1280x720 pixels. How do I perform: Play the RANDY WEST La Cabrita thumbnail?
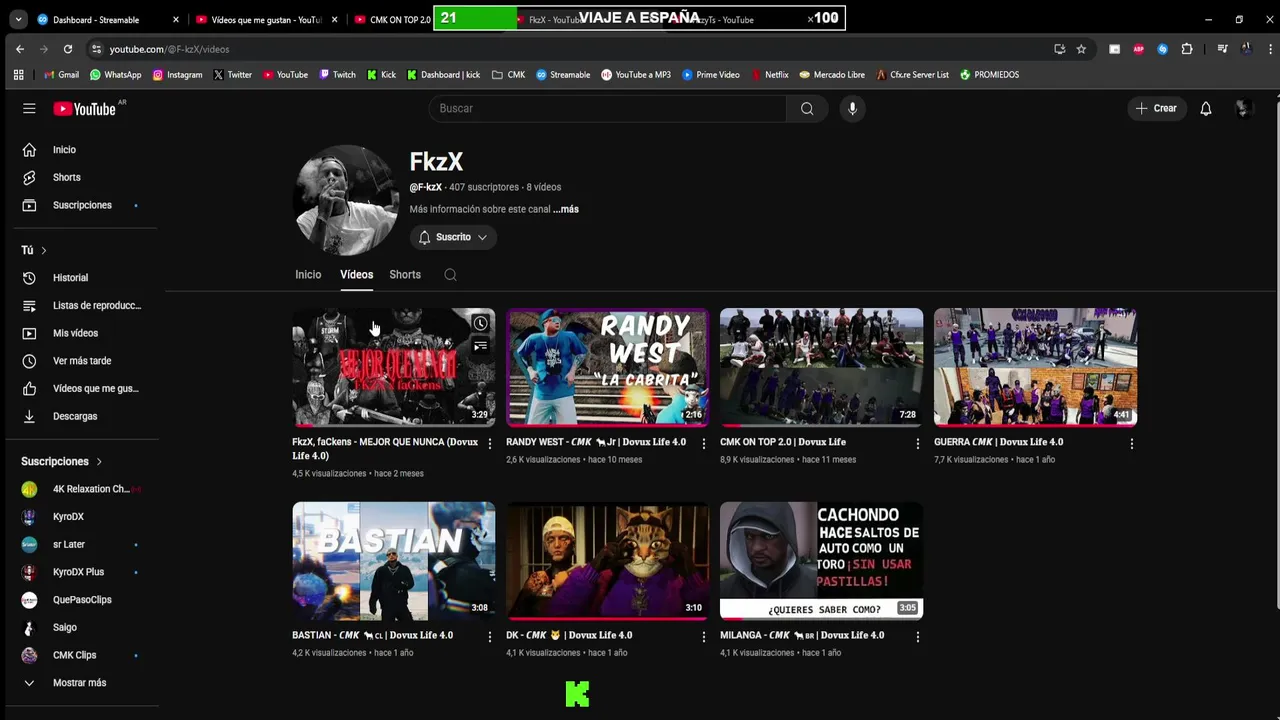pyautogui.click(x=607, y=366)
